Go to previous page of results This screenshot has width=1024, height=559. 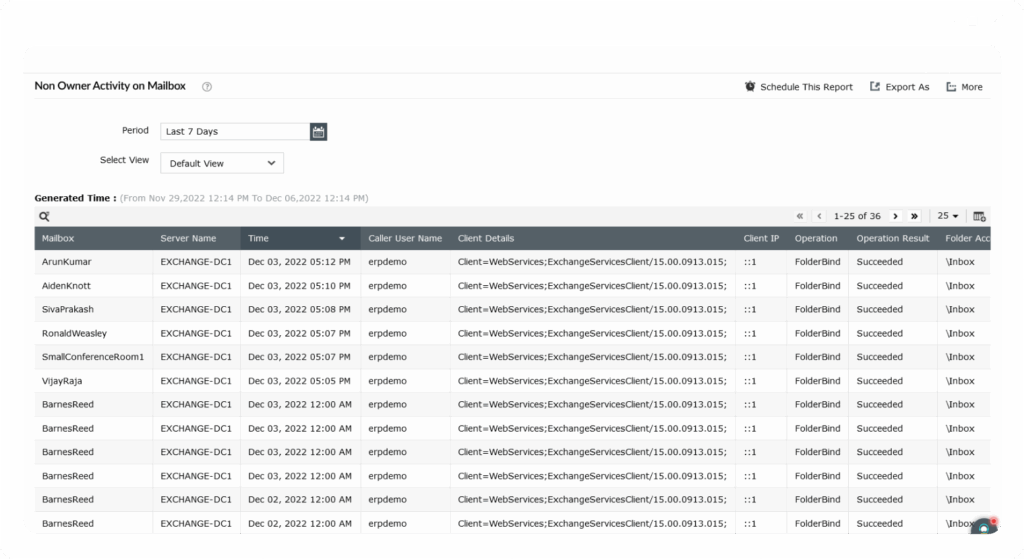(819, 216)
